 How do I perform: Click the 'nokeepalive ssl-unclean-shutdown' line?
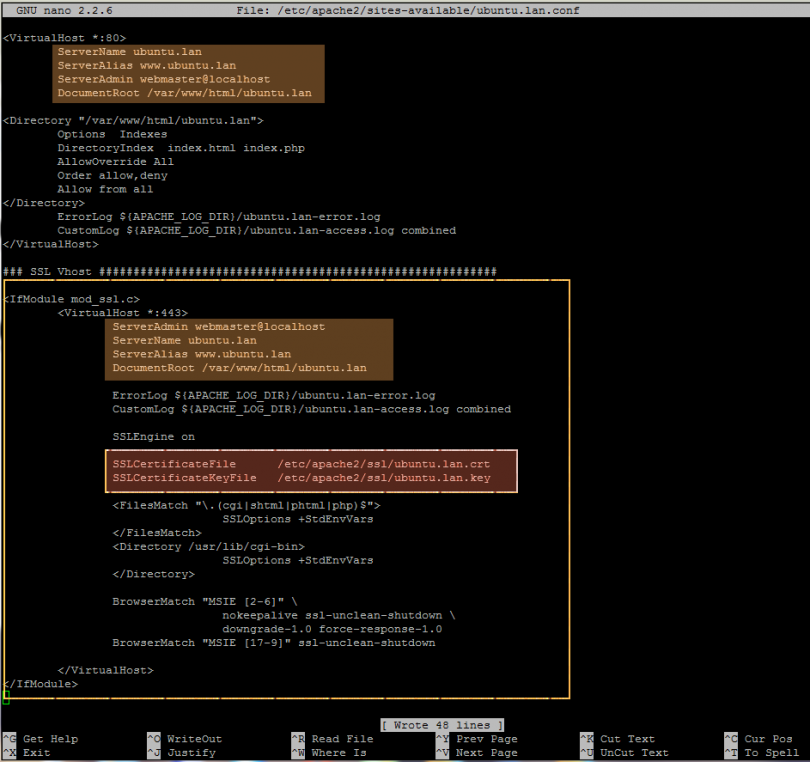(339, 615)
